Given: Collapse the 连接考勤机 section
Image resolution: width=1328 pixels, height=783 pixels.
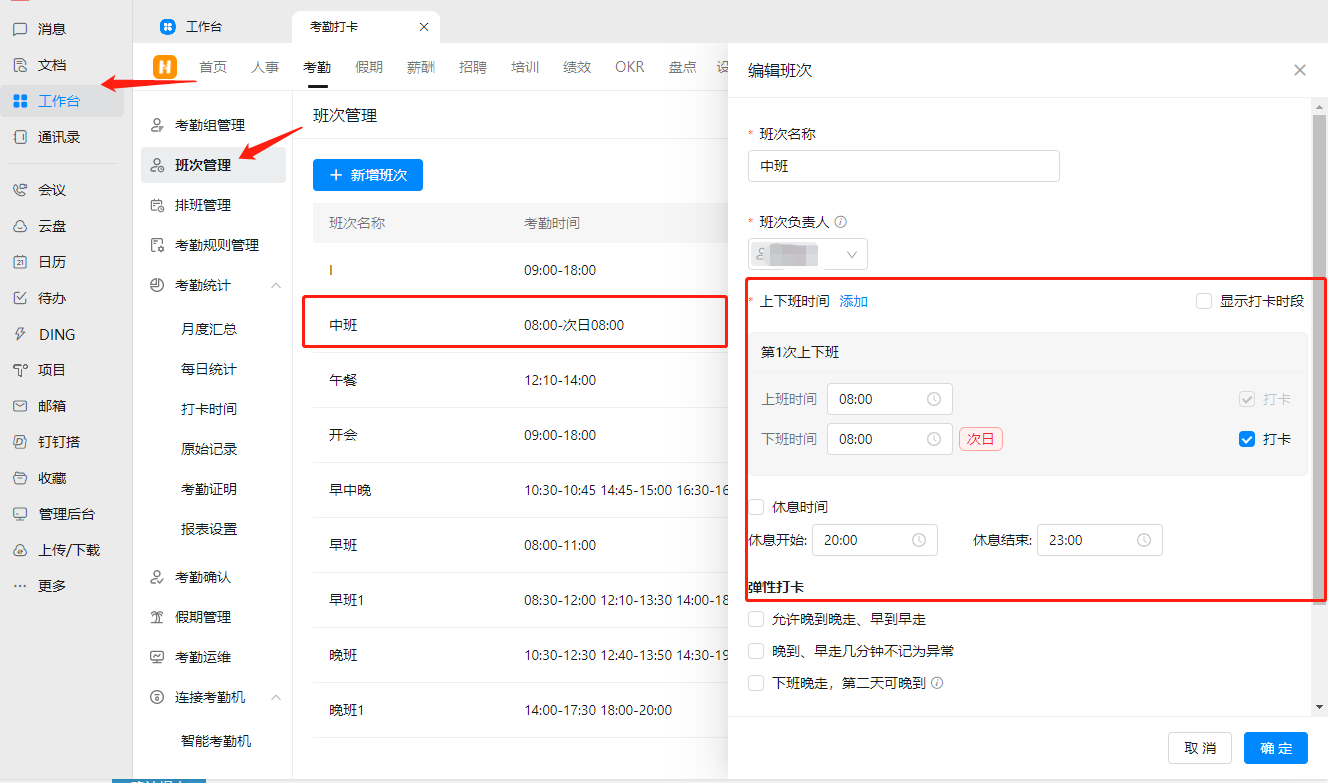Looking at the screenshot, I should [276, 697].
